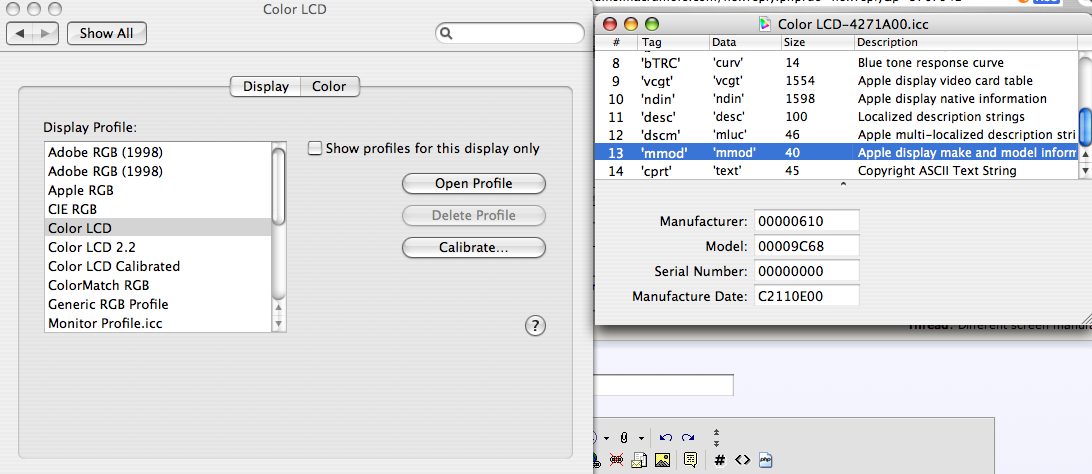Wrap CODE tags with the # icon
The height and width of the screenshot is (474, 1092).
click(720, 460)
